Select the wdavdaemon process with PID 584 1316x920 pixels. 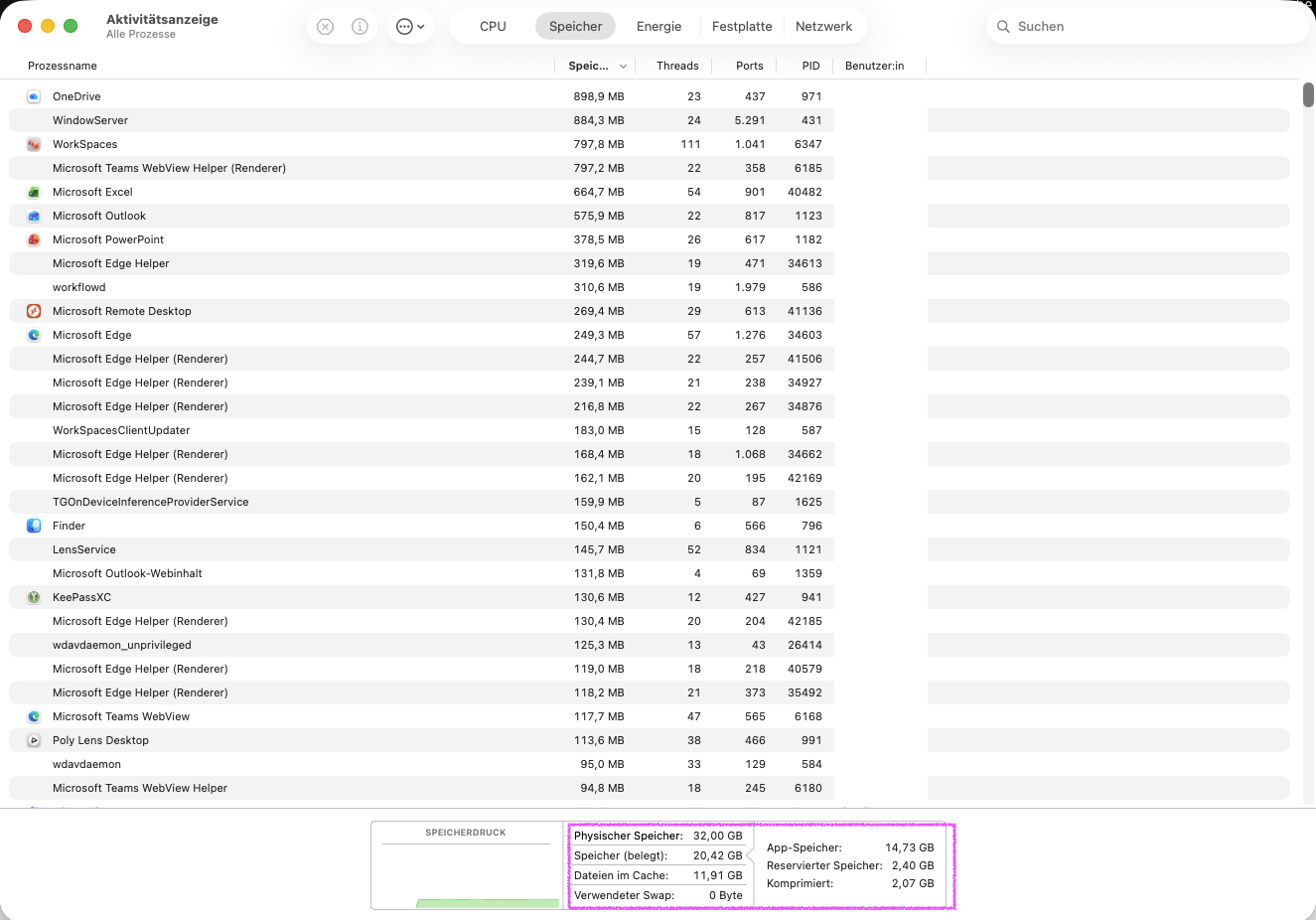(x=650, y=764)
